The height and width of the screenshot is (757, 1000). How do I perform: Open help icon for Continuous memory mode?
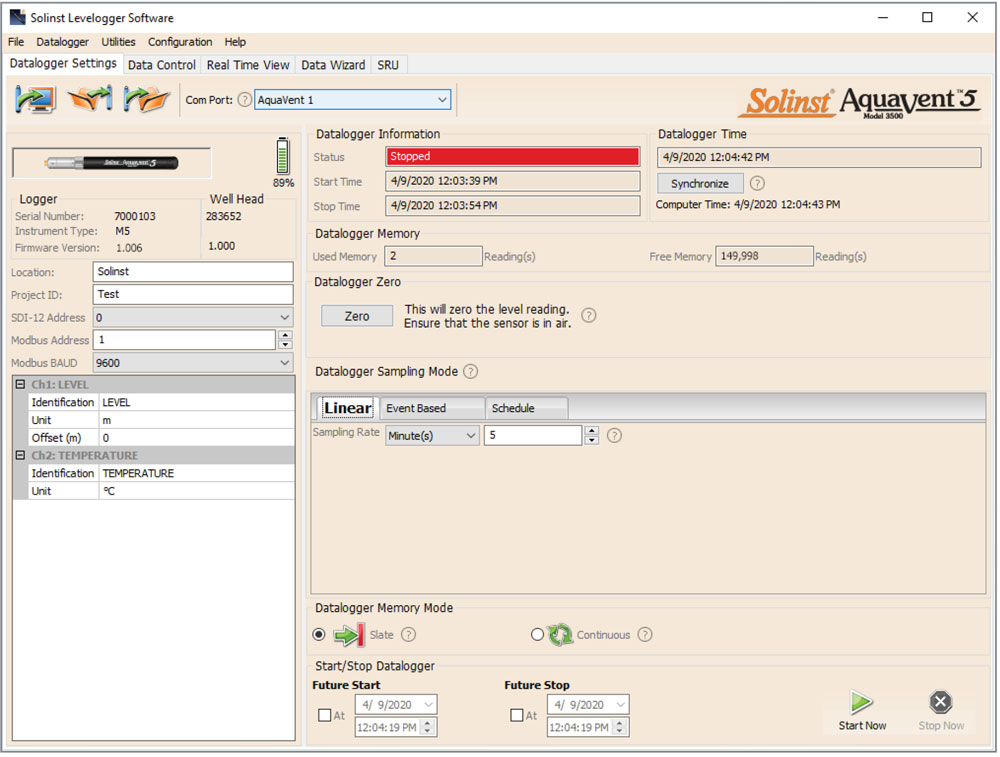[x=645, y=635]
